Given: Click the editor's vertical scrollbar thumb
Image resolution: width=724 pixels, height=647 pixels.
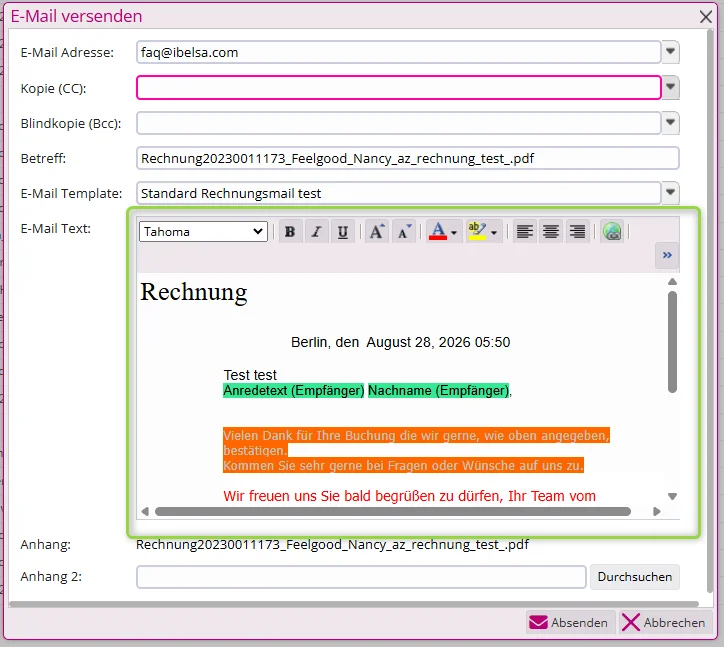Looking at the screenshot, I should [x=672, y=342].
